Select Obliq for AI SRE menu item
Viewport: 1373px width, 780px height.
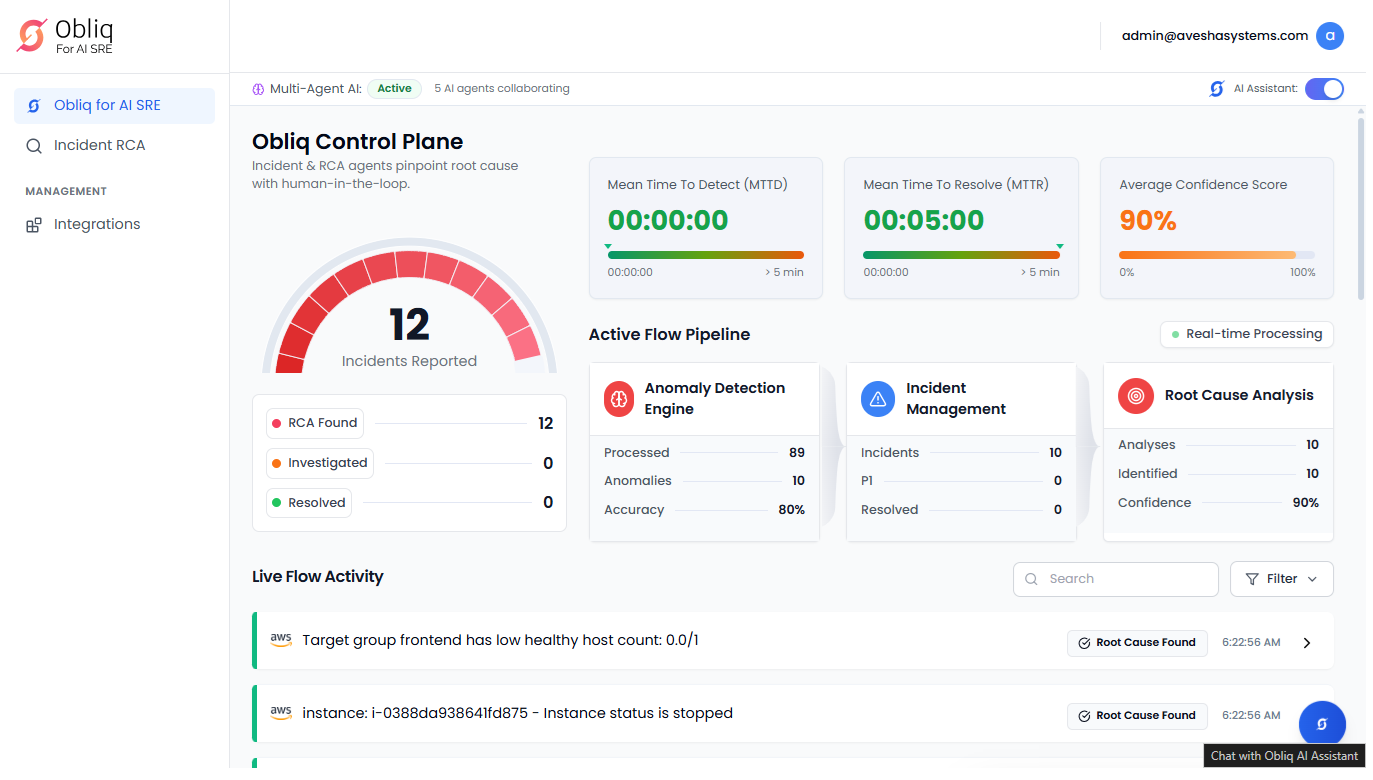(107, 105)
